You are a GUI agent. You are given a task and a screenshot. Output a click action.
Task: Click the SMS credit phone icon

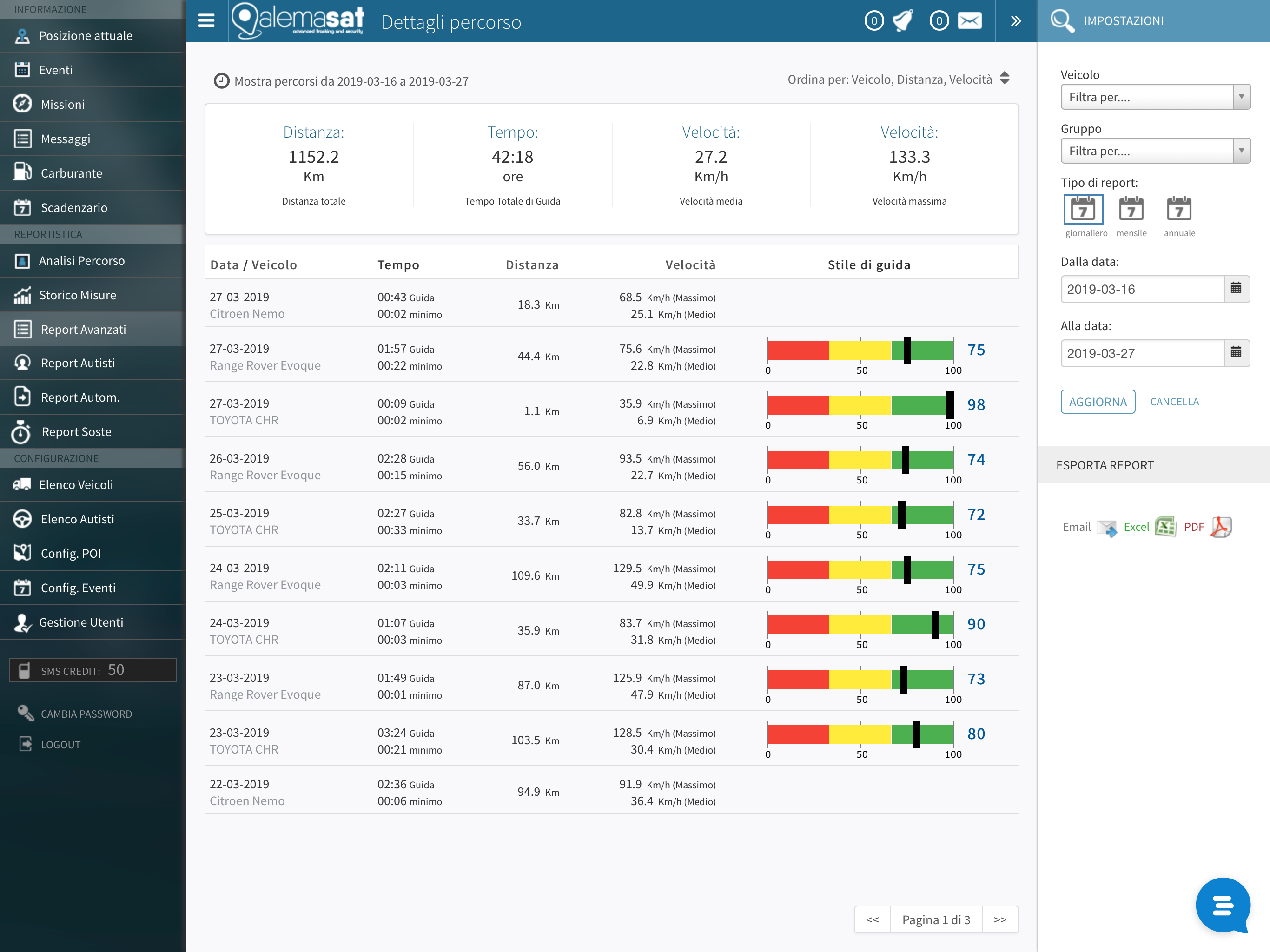pos(24,670)
